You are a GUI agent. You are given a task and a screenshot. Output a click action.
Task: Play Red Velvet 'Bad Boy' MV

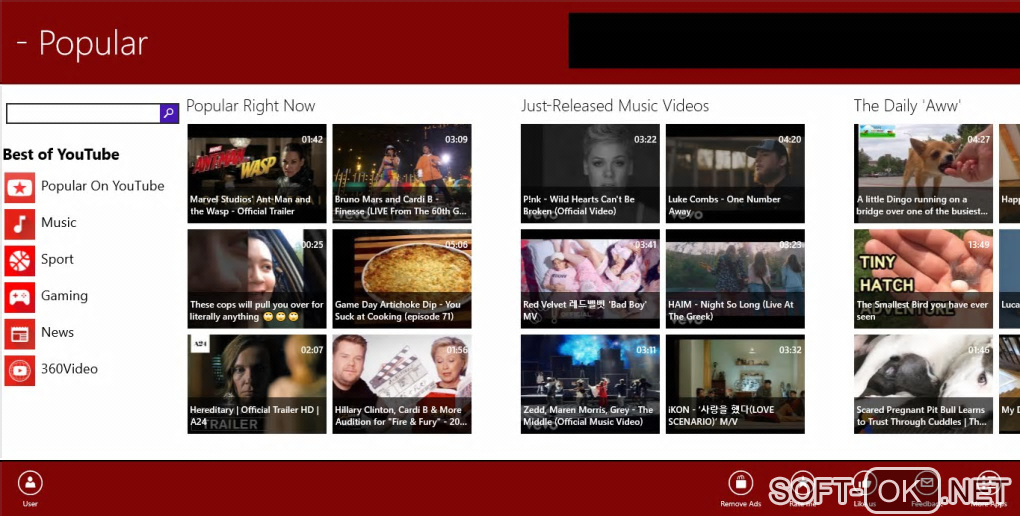(590, 278)
